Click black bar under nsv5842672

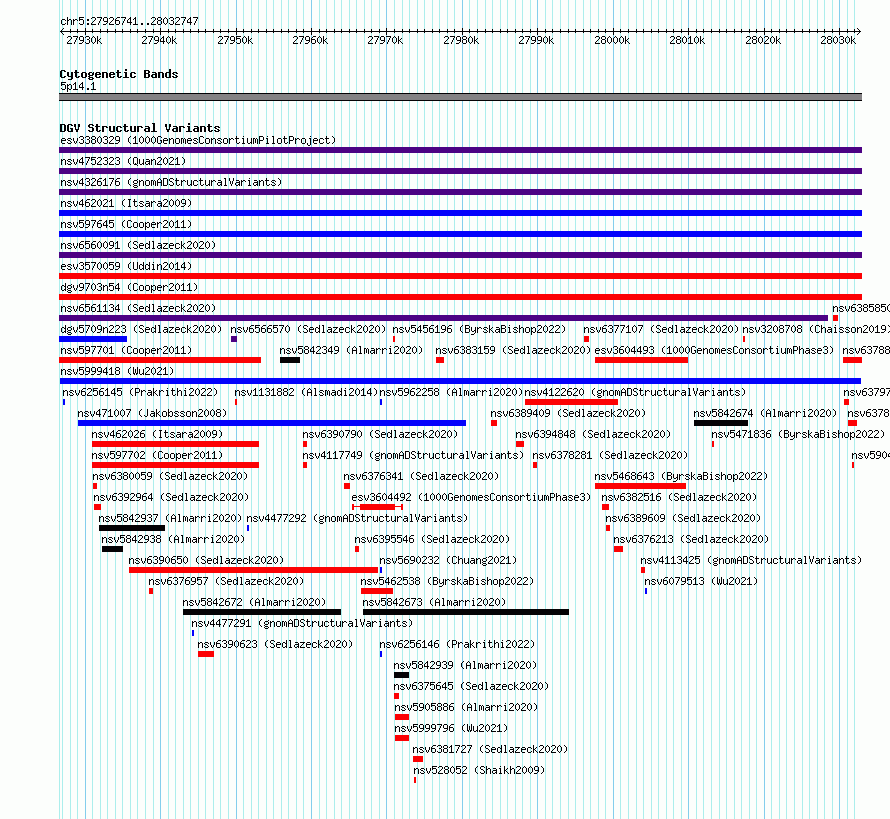click(262, 612)
